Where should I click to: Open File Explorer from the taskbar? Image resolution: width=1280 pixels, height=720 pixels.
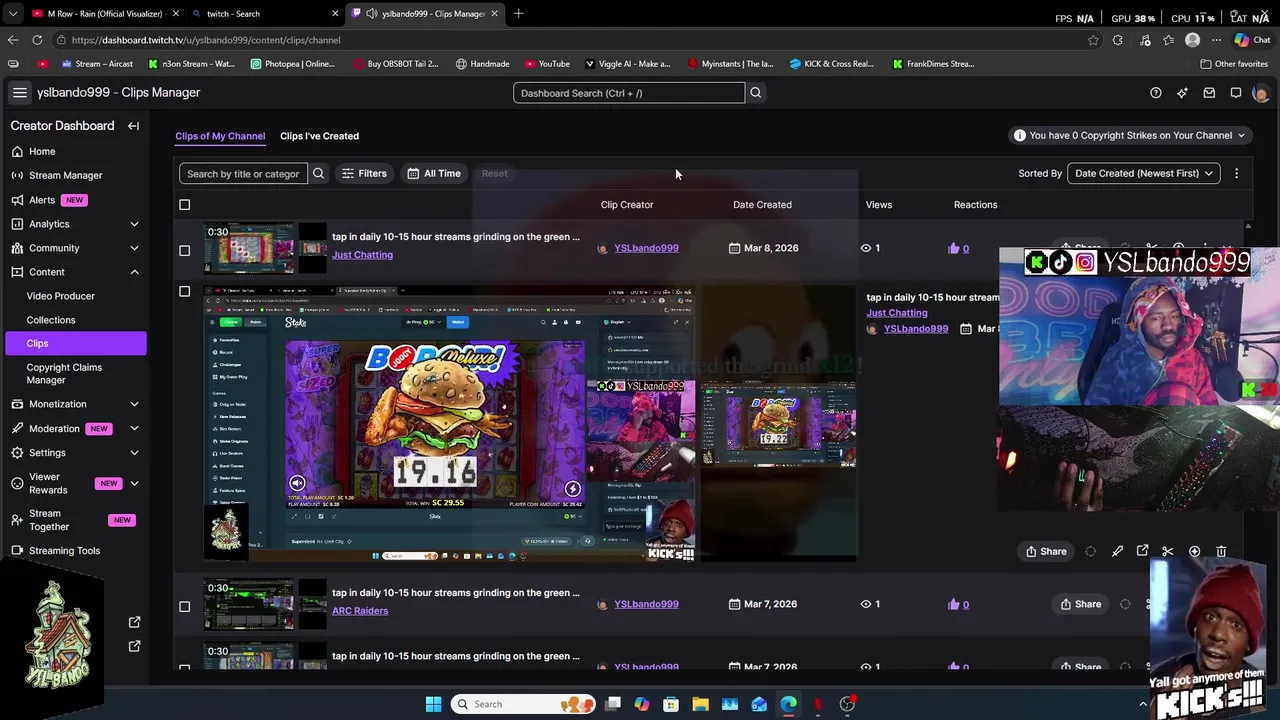pyautogui.click(x=700, y=704)
